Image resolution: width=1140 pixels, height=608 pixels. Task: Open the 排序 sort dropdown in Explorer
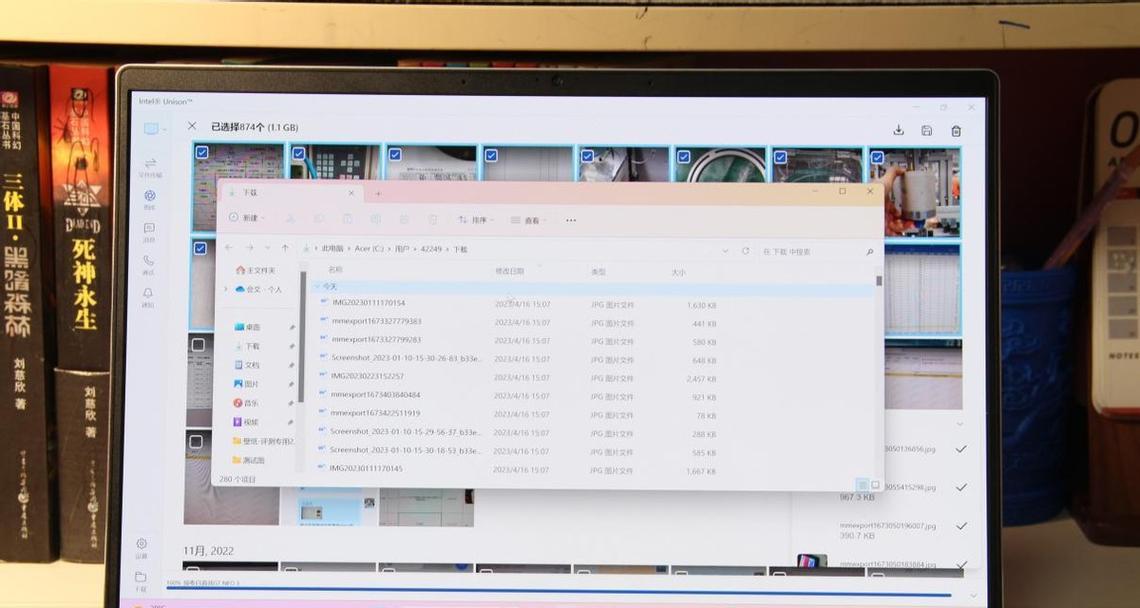[x=475, y=220]
